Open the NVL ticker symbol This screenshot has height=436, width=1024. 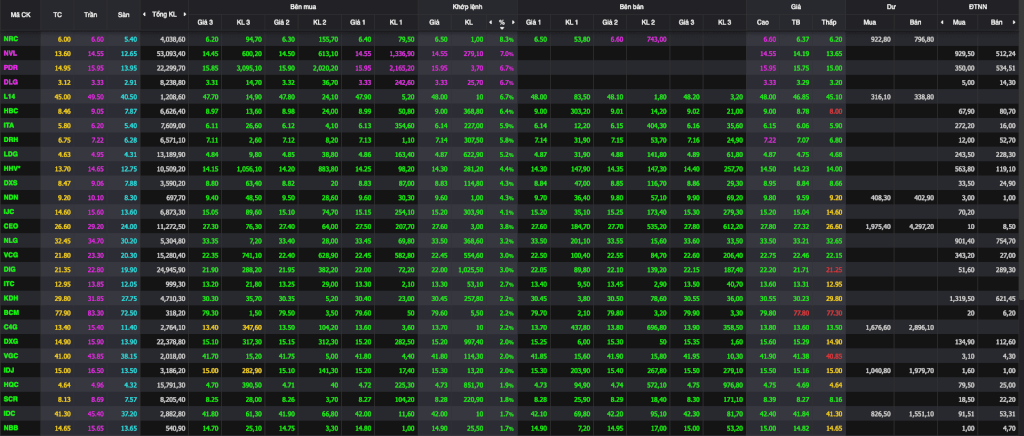(x=10, y=54)
